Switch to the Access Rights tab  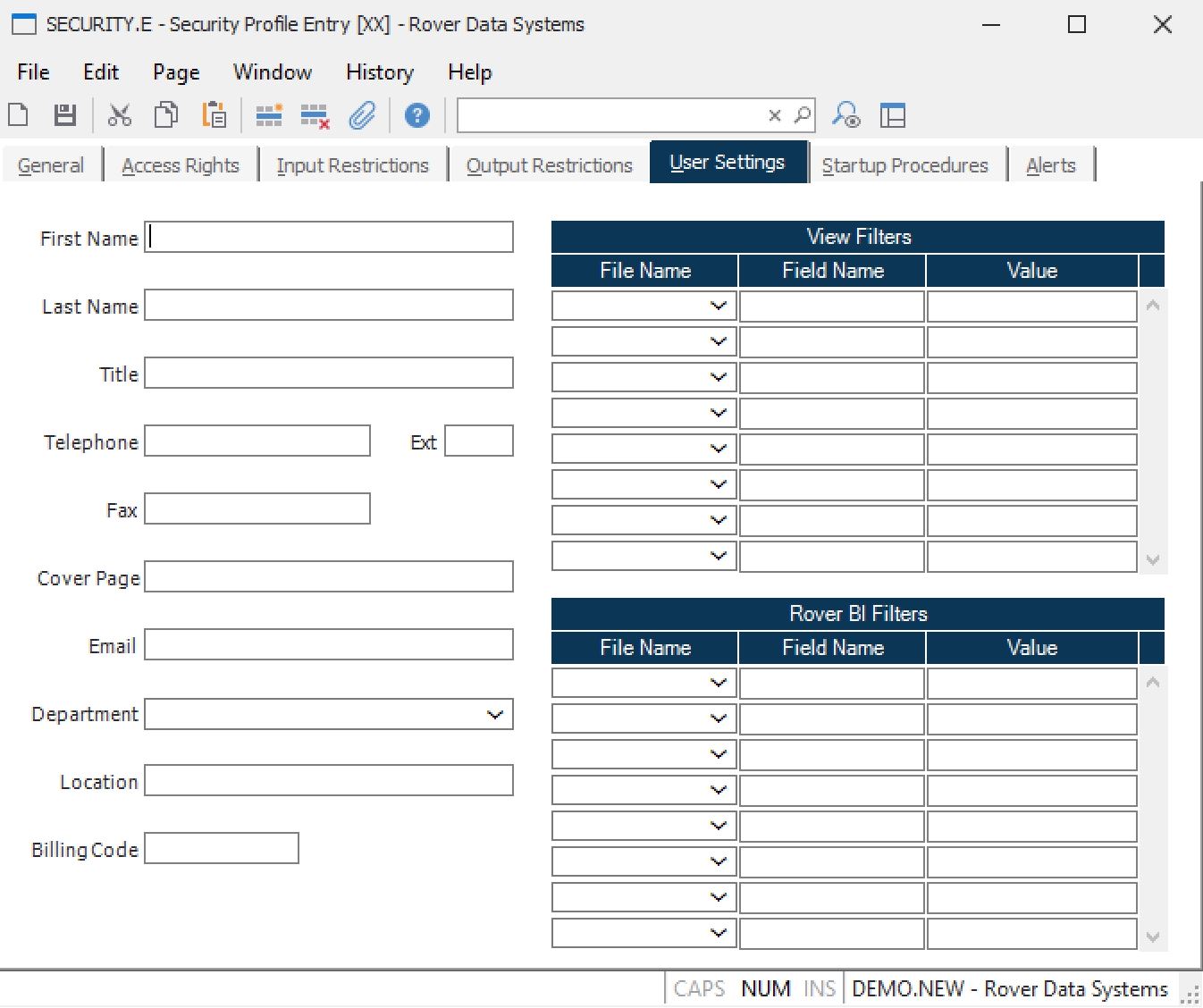[181, 165]
